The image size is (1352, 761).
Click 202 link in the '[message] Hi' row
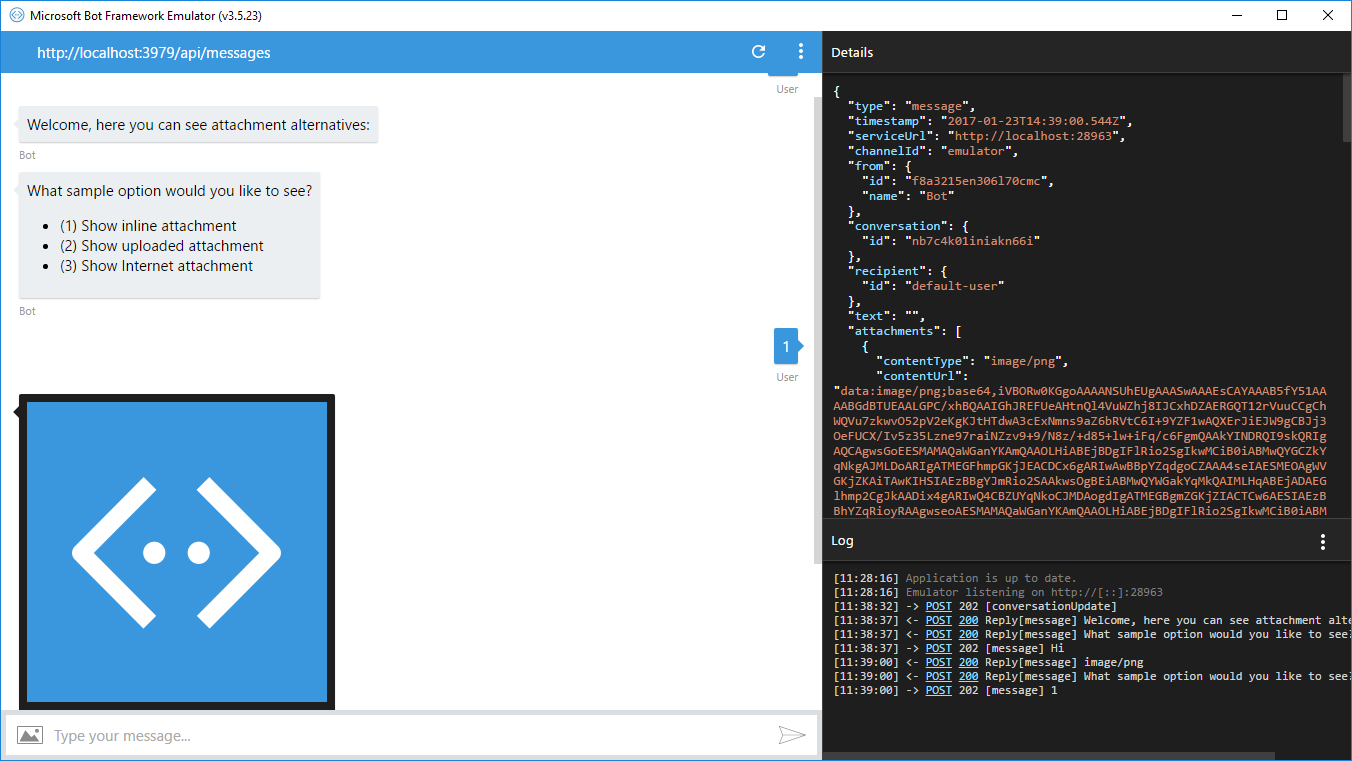[968, 648]
